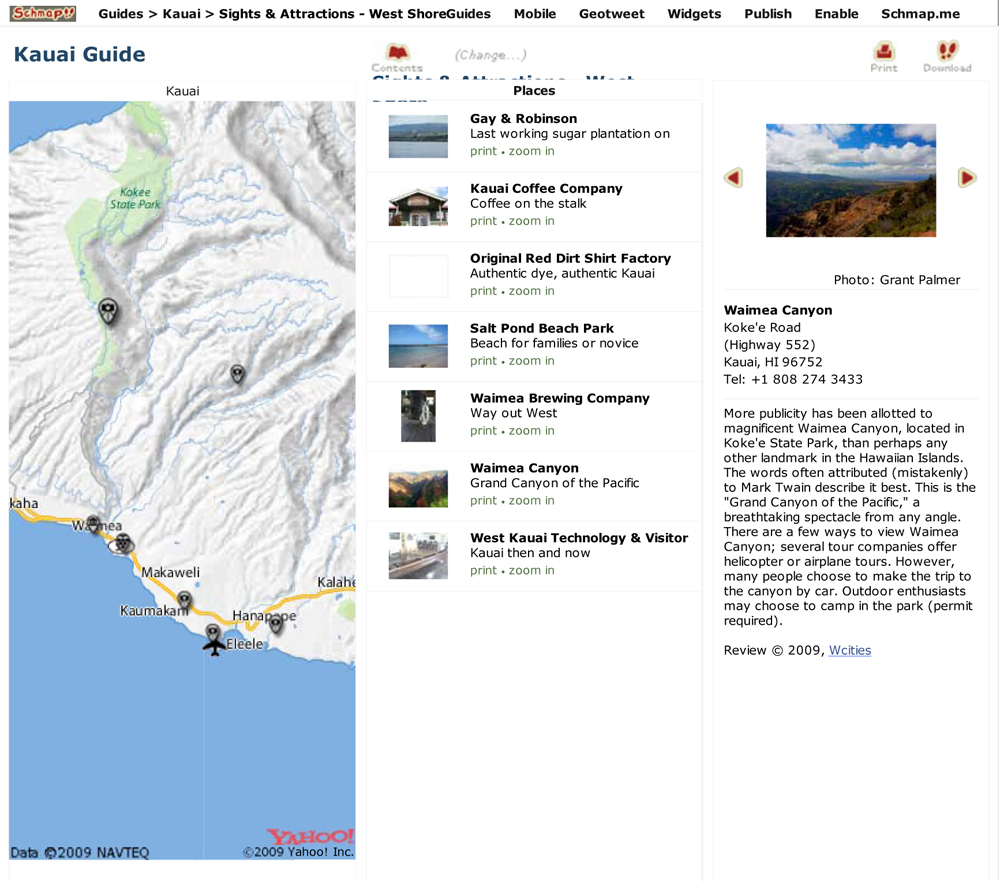Click Kauai Coffee Company thumbnail photo

coord(418,206)
